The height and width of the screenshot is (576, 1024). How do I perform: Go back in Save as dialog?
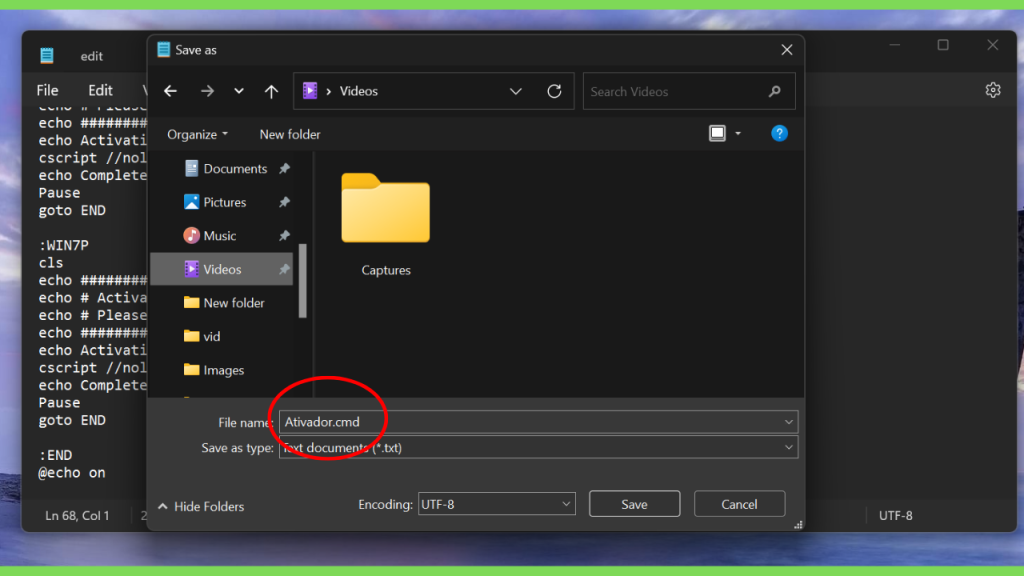pos(170,91)
